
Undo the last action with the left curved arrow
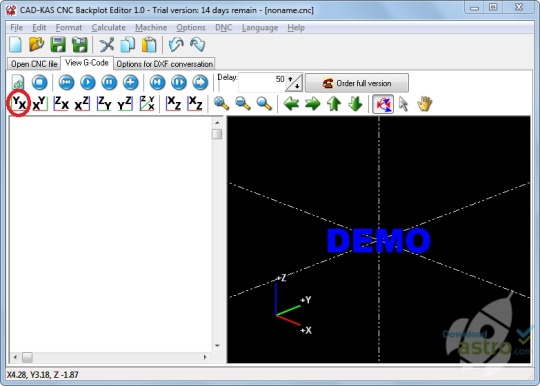pyautogui.click(x=176, y=45)
